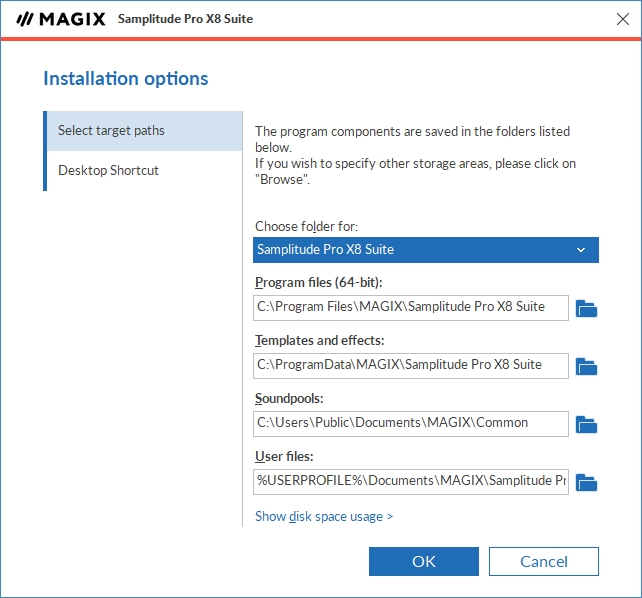Click the "Program files (64-bit):" label
Viewport: 642px width, 598px height.
[x=319, y=282]
